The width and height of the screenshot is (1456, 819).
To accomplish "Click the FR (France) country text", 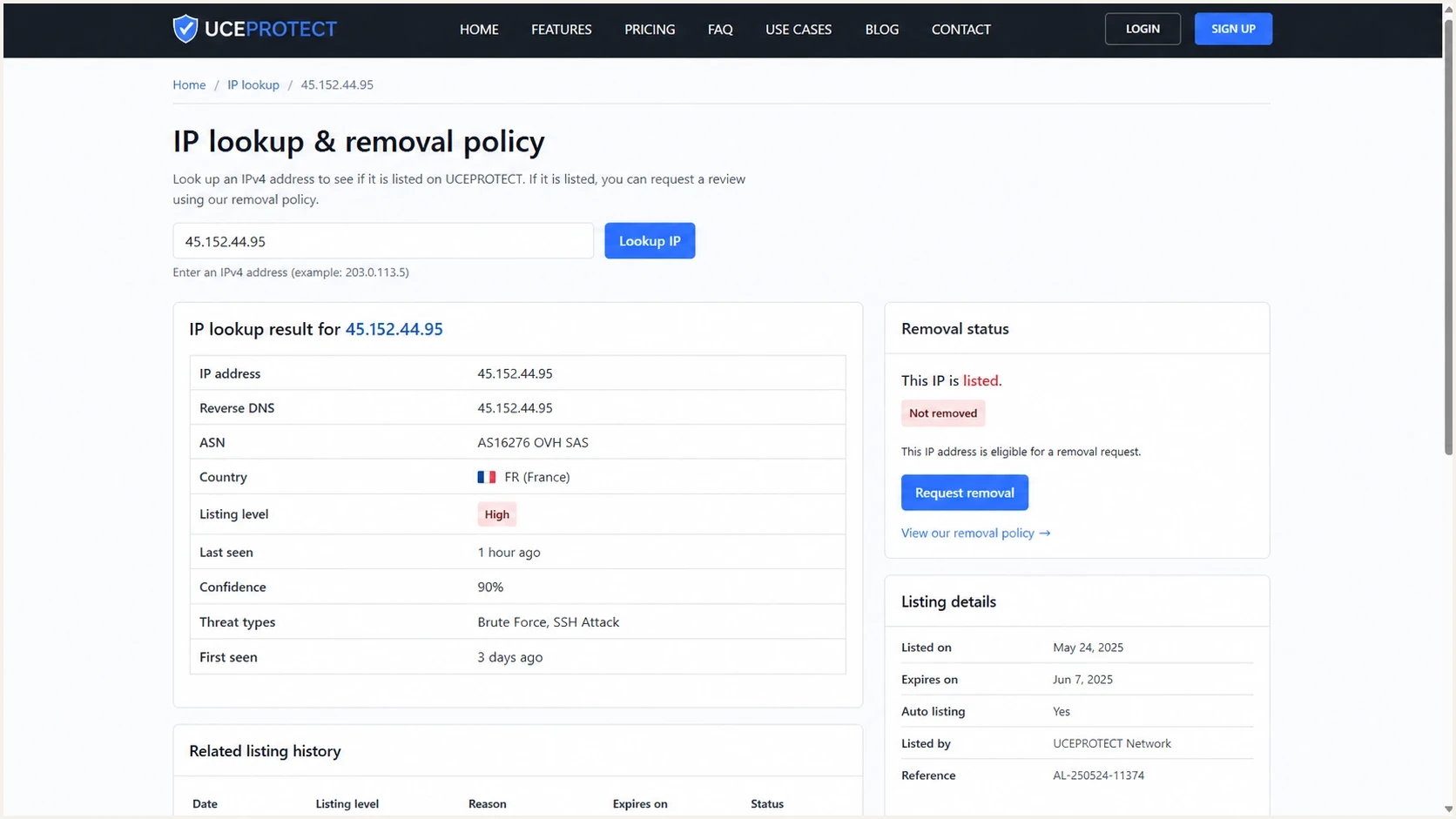I will point(537,477).
